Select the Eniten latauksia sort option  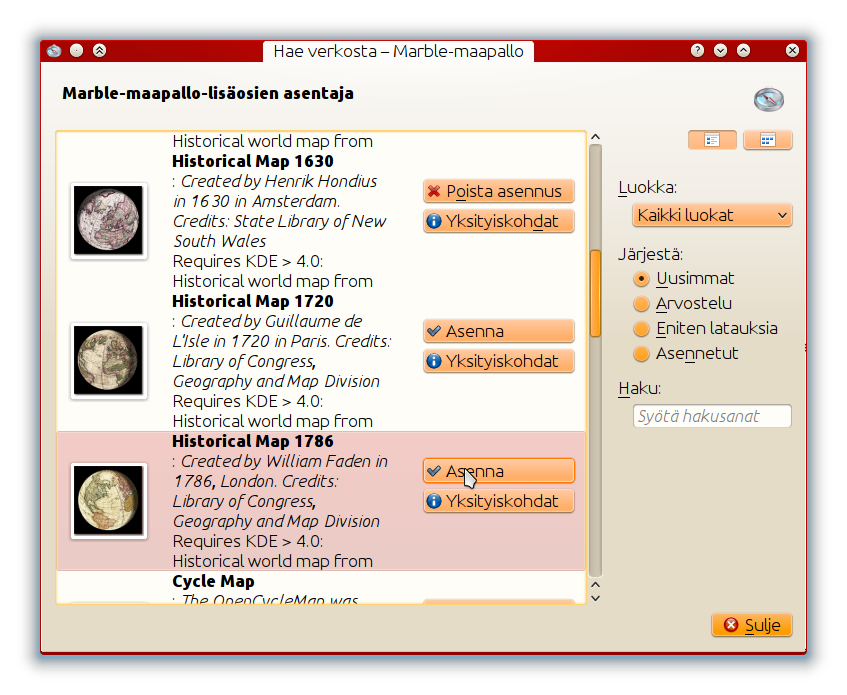click(705, 328)
